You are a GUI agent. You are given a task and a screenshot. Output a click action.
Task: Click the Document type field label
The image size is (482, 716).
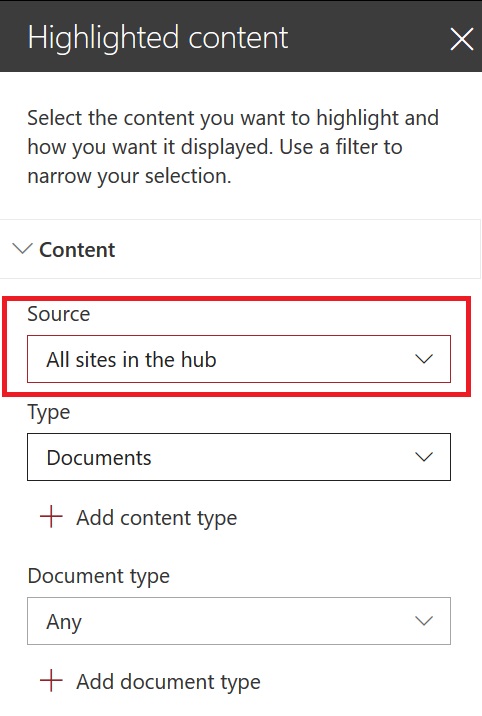[x=99, y=576]
